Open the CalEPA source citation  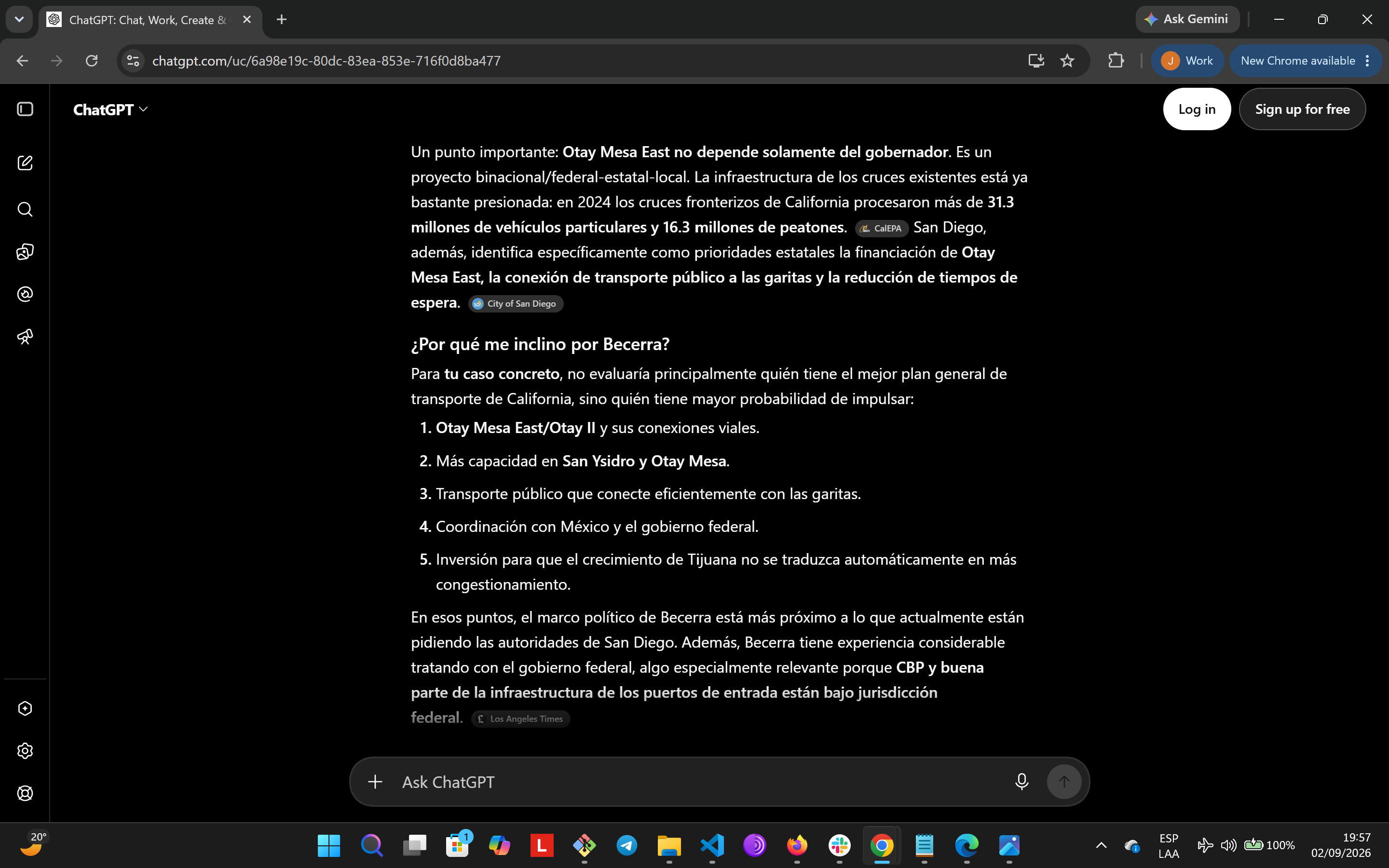(882, 229)
